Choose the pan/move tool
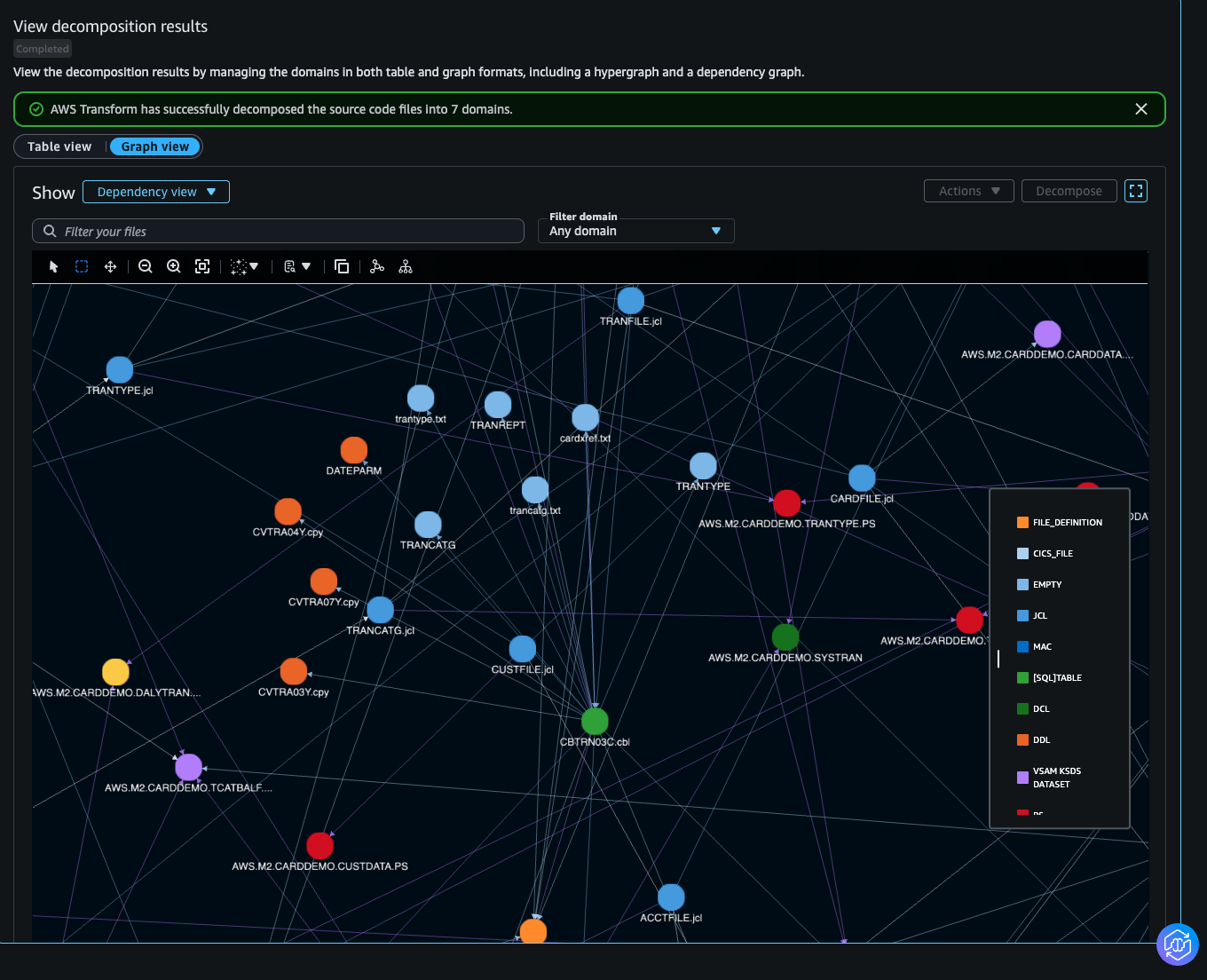1207x980 pixels. pos(110,266)
